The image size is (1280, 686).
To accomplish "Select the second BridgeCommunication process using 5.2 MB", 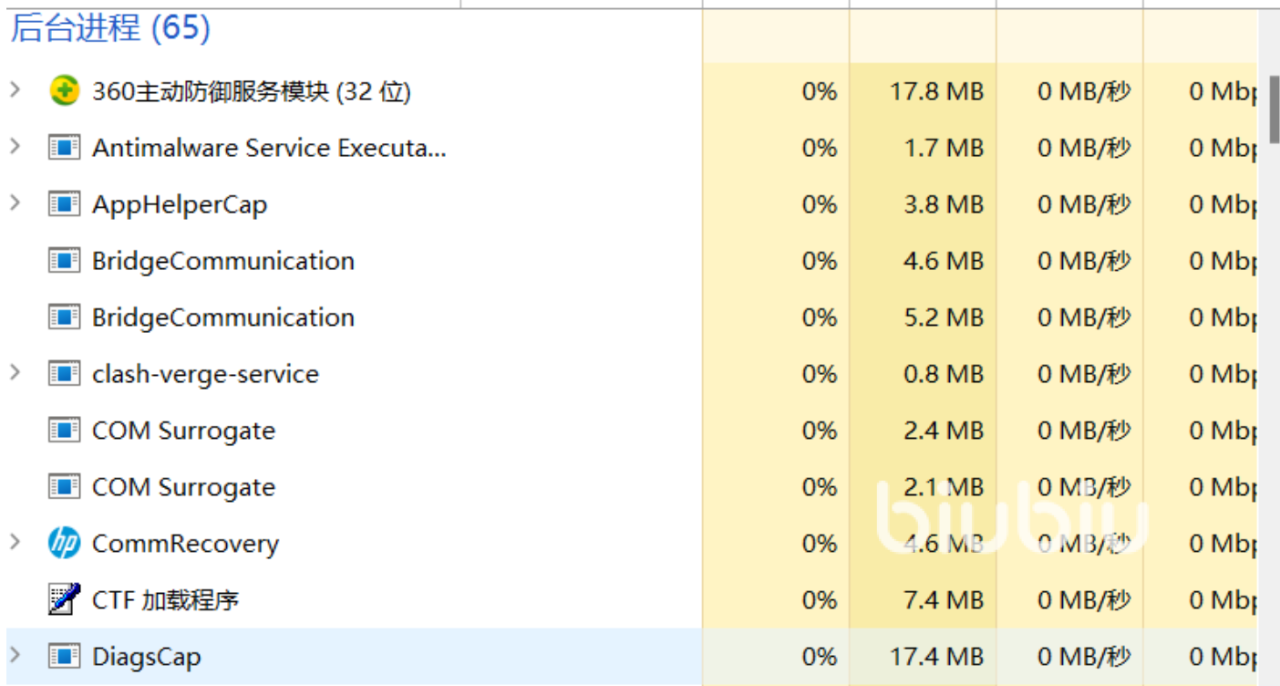I will (x=223, y=317).
